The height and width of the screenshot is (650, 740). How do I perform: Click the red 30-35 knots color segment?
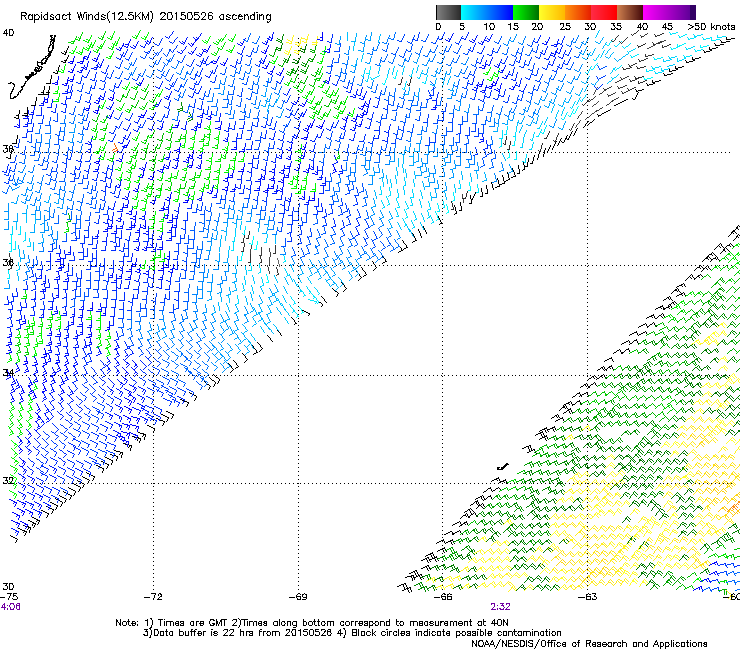pyautogui.click(x=604, y=12)
